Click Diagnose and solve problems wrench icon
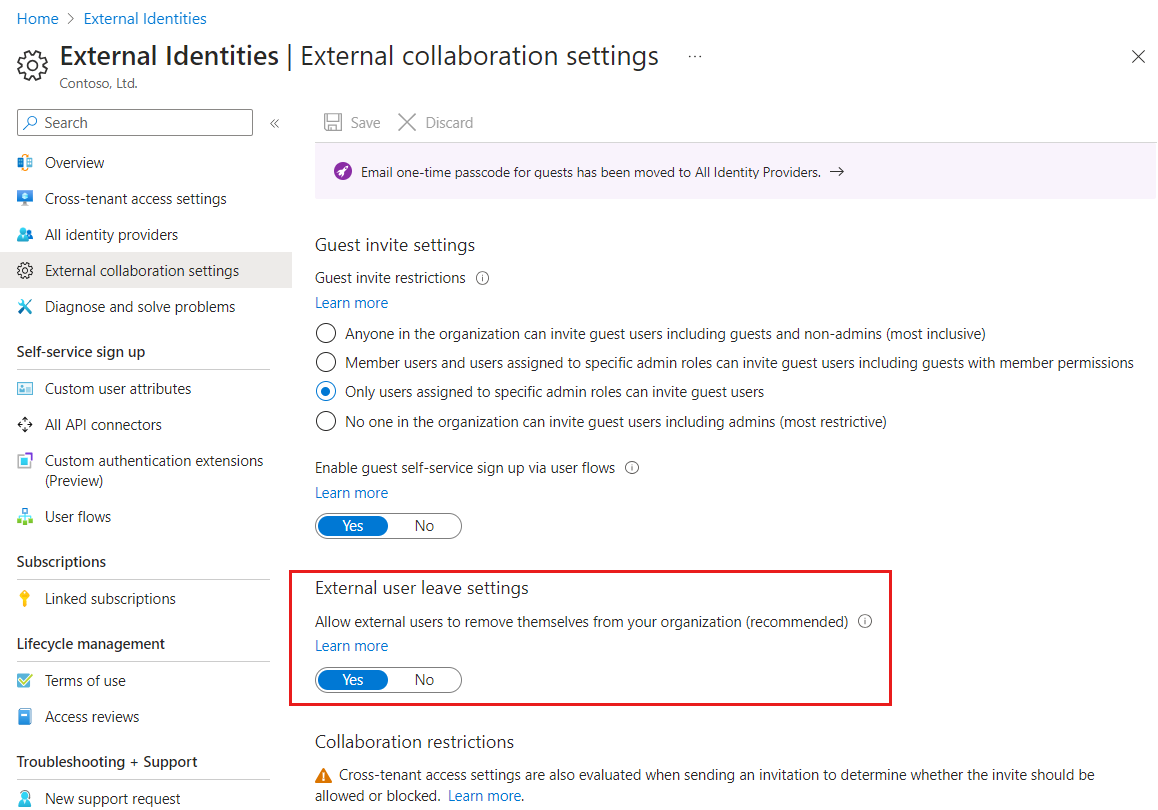Viewport: 1158px width, 810px height. (26, 307)
